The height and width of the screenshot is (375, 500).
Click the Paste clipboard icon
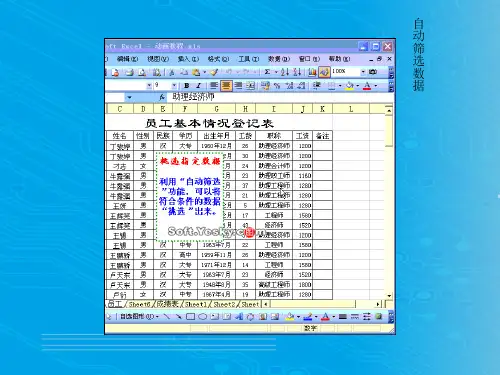point(196,72)
